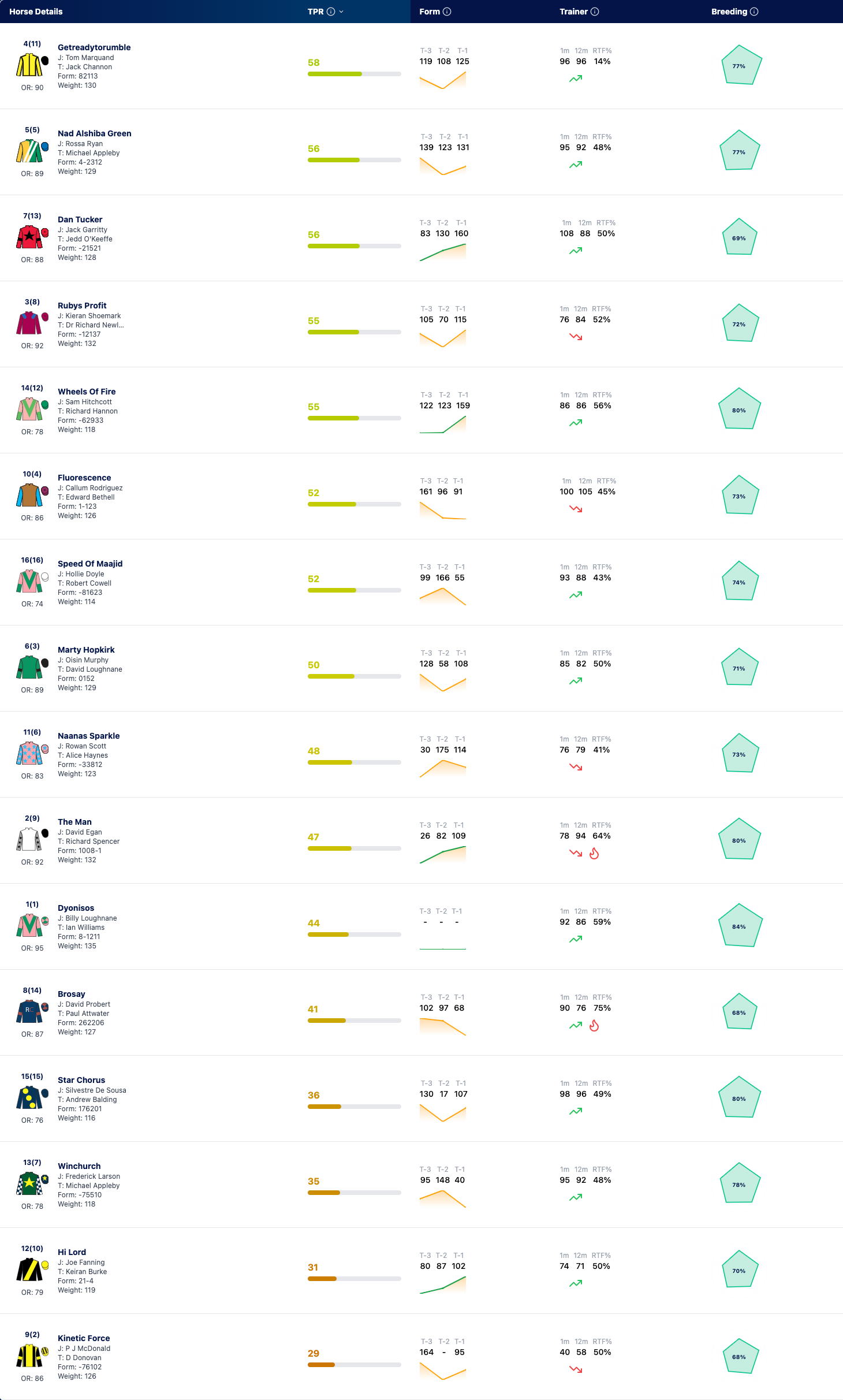Click the downward trend arrow for Rubys Profit
Image resolution: width=843 pixels, height=1400 pixels.
point(576,337)
